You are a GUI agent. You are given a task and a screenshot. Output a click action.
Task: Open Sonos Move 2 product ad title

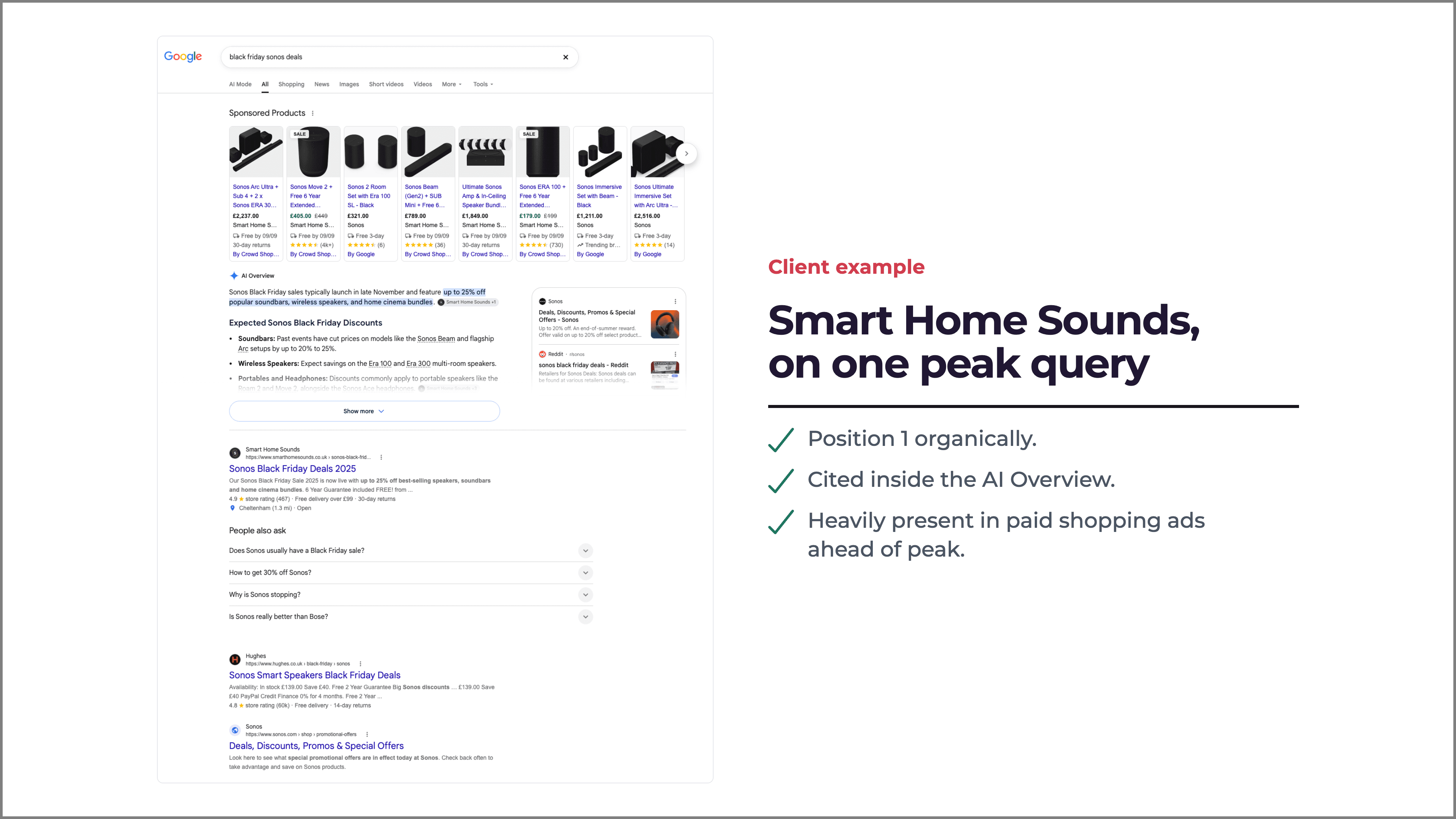(311, 196)
